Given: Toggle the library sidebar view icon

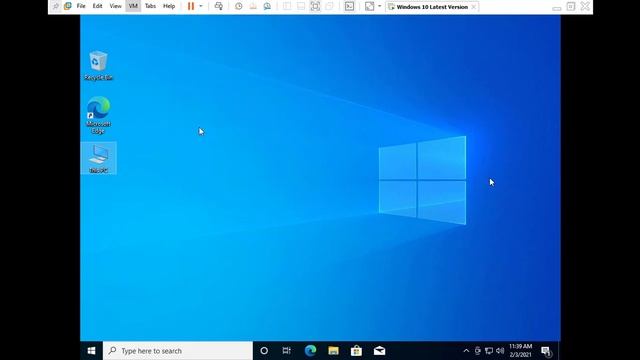Looking at the screenshot, I should [287, 6].
